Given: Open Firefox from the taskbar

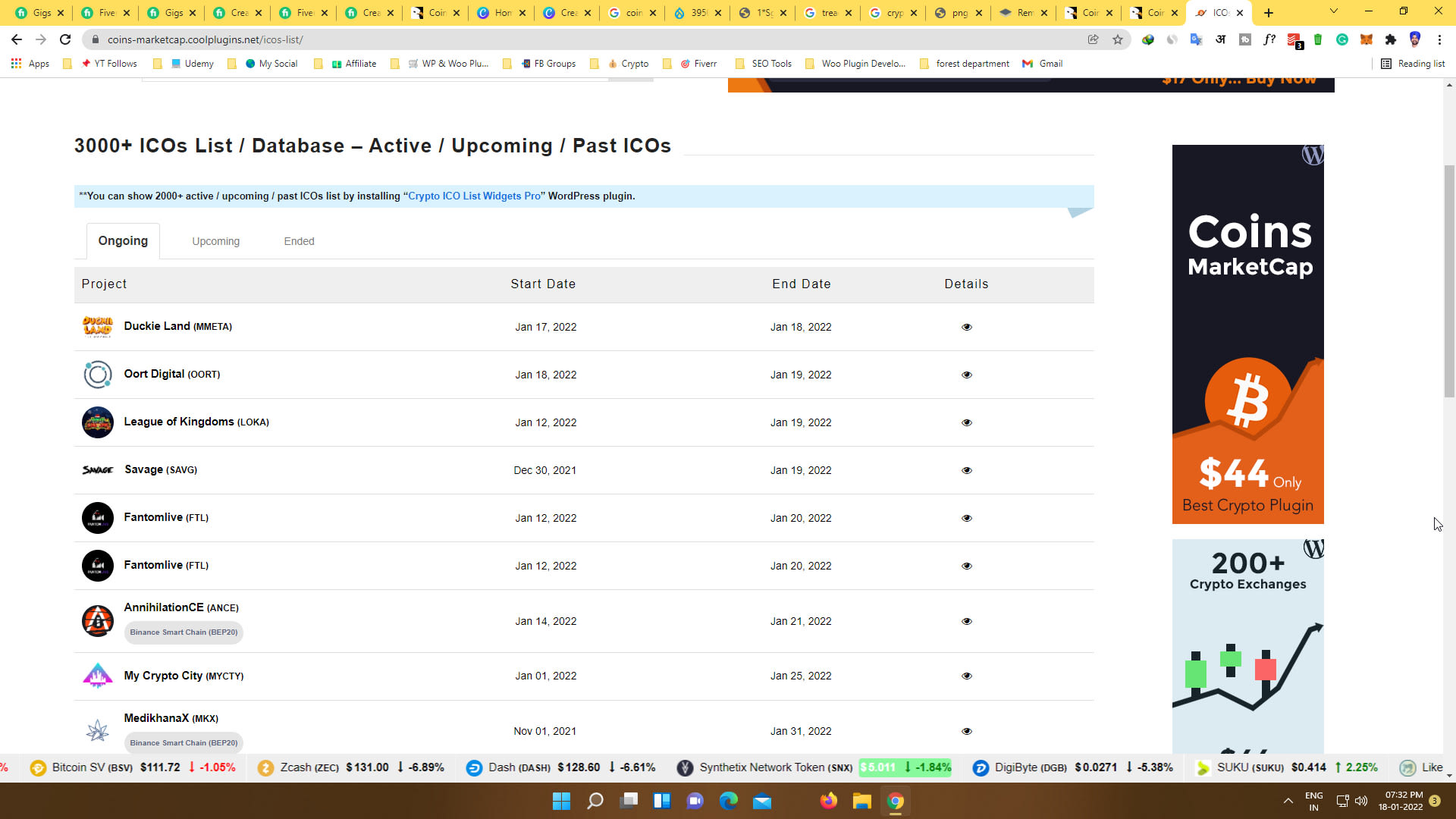Looking at the screenshot, I should tap(828, 801).
